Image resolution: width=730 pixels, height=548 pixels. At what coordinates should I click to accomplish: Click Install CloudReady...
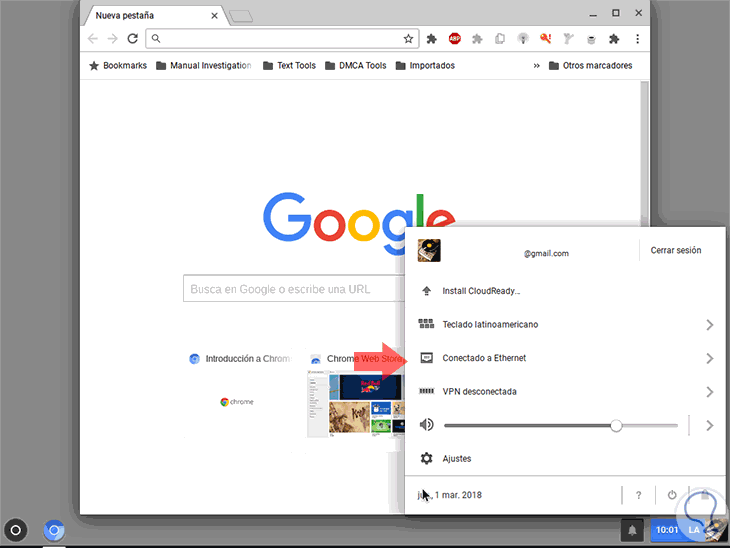click(x=565, y=291)
